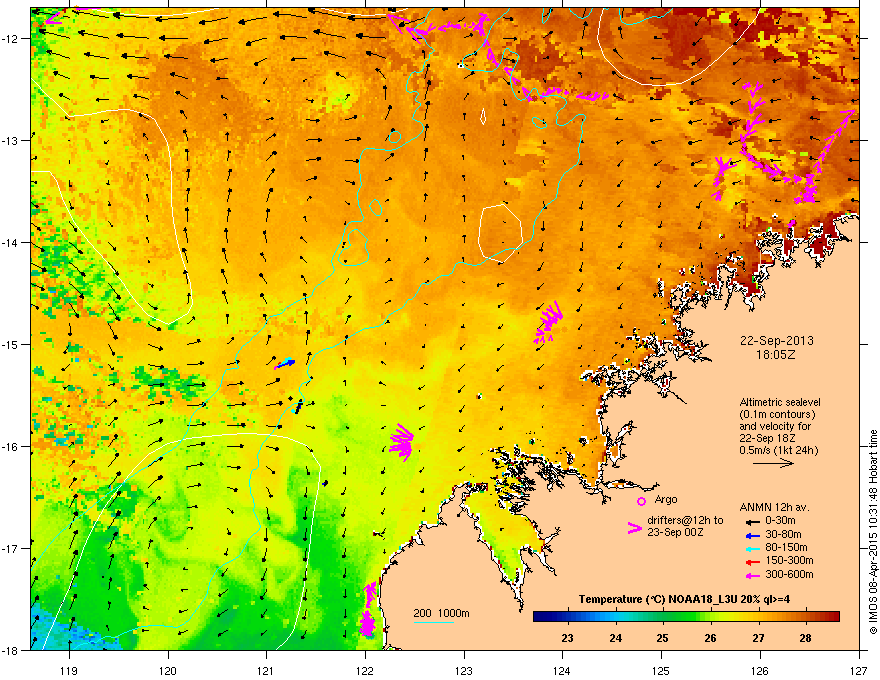Image resolution: width=880 pixels, height=680 pixels.
Task: Click the magenta drifter cluster near 124E, 14.8S
Action: [548, 323]
